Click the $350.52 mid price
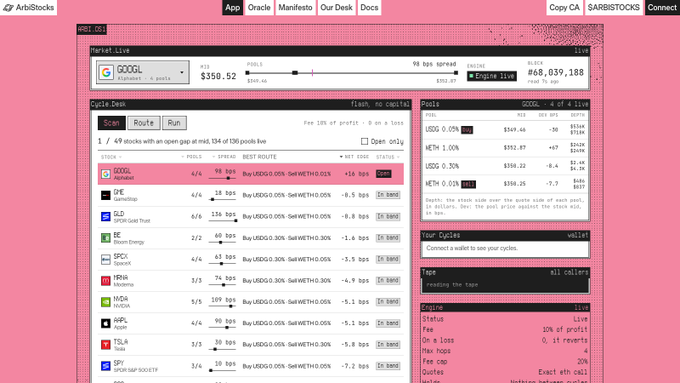The height and width of the screenshot is (383, 680). pos(218,76)
